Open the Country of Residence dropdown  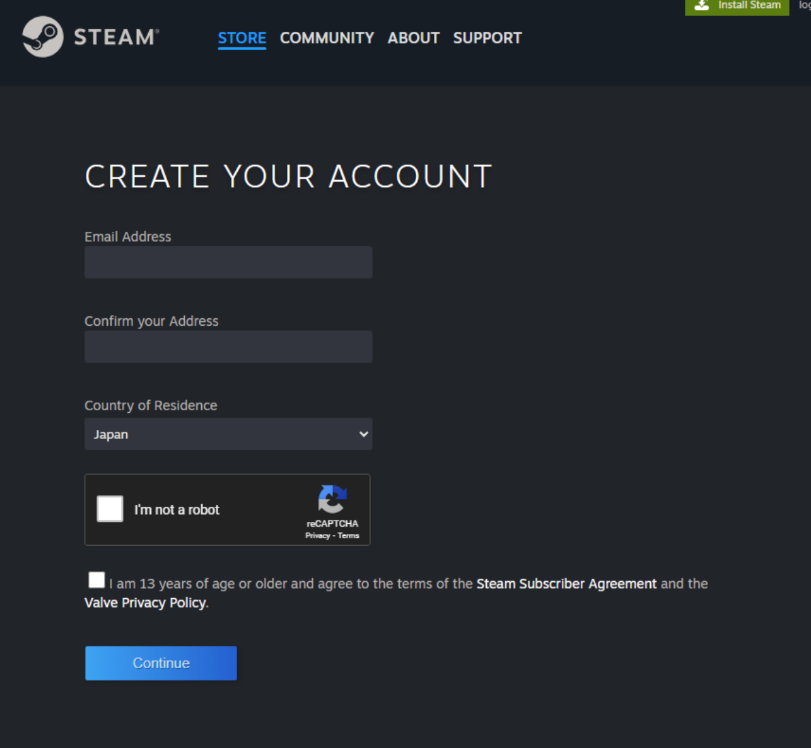(228, 434)
